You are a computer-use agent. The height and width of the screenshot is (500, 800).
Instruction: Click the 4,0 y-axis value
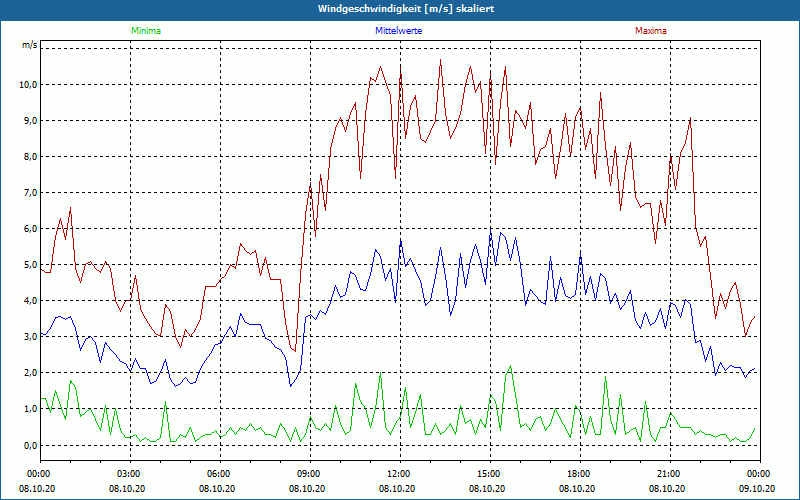coord(30,301)
